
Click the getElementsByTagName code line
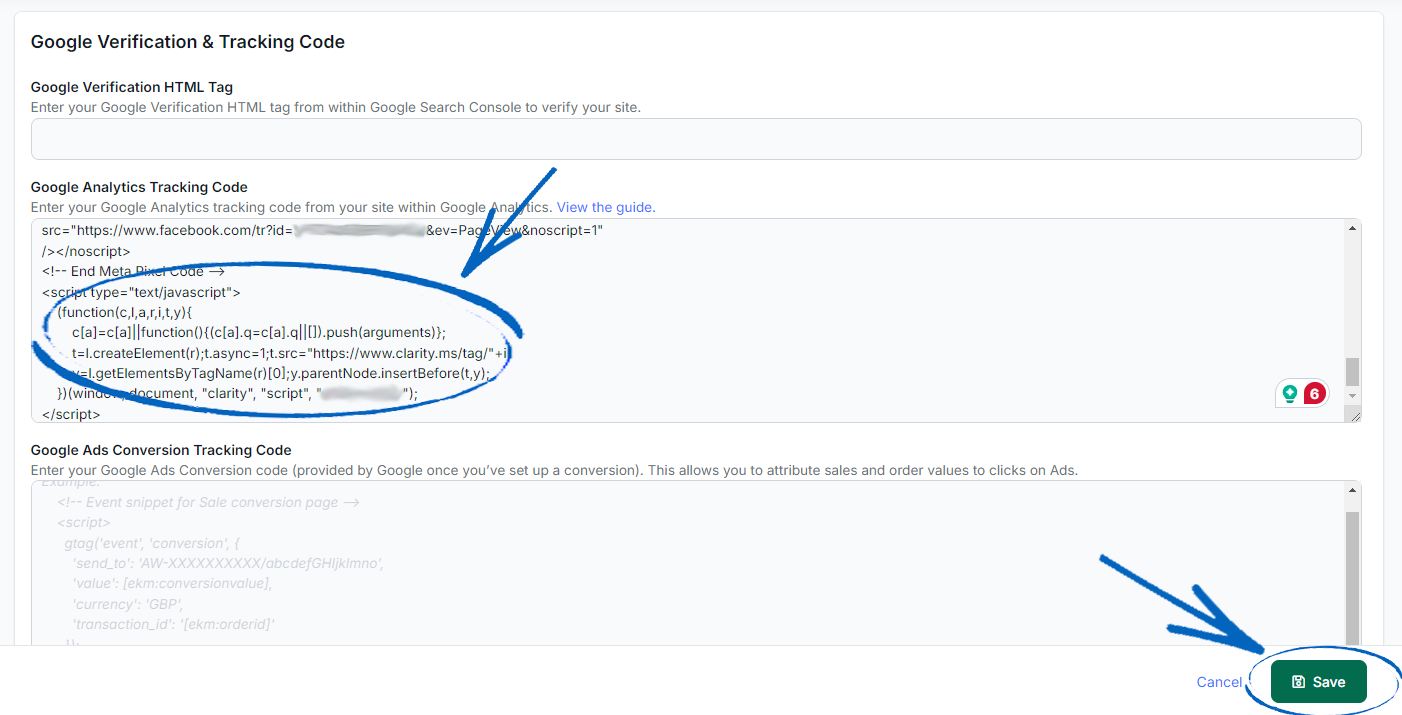(280, 373)
